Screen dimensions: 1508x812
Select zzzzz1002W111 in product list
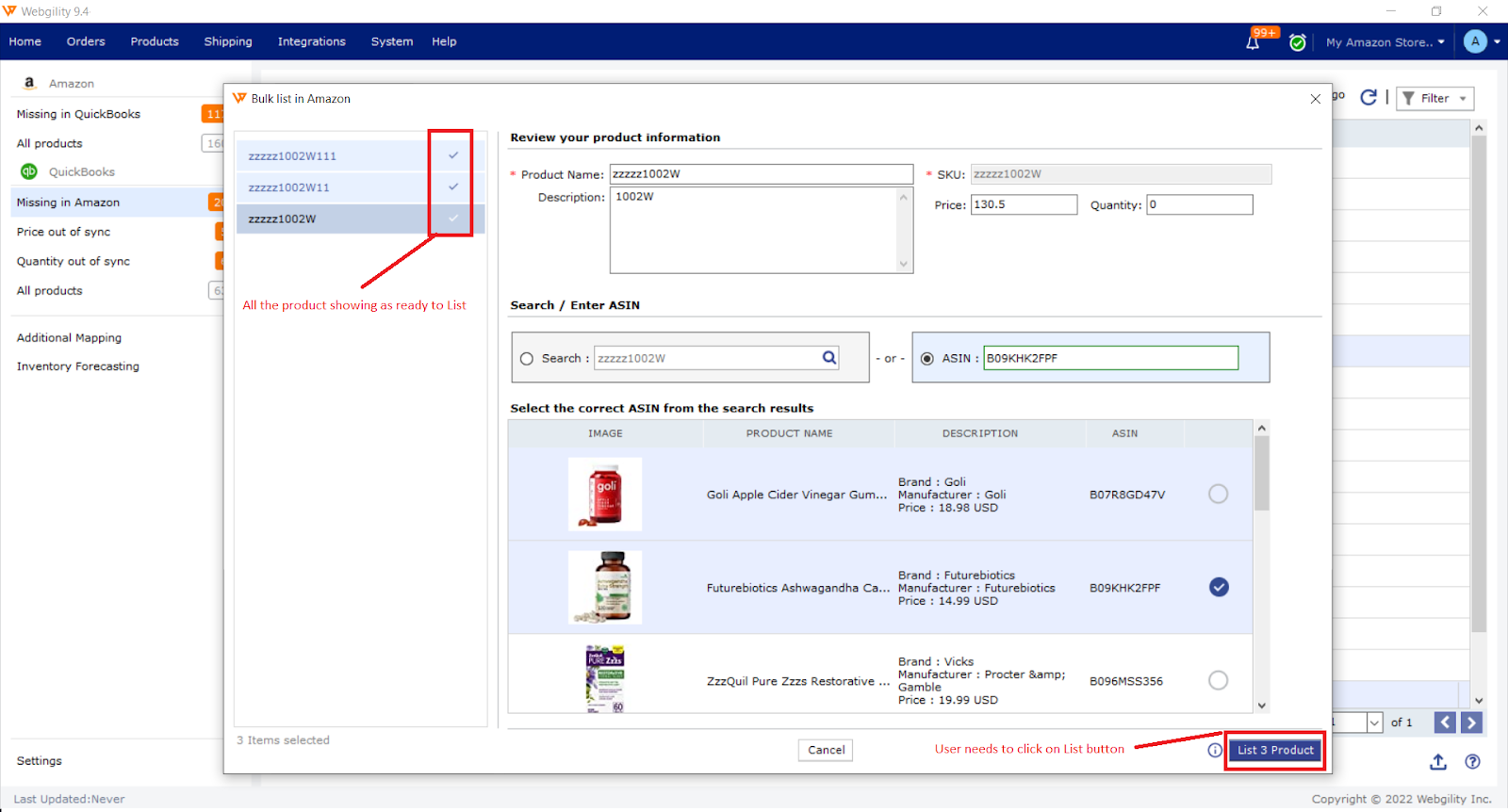tap(361, 155)
